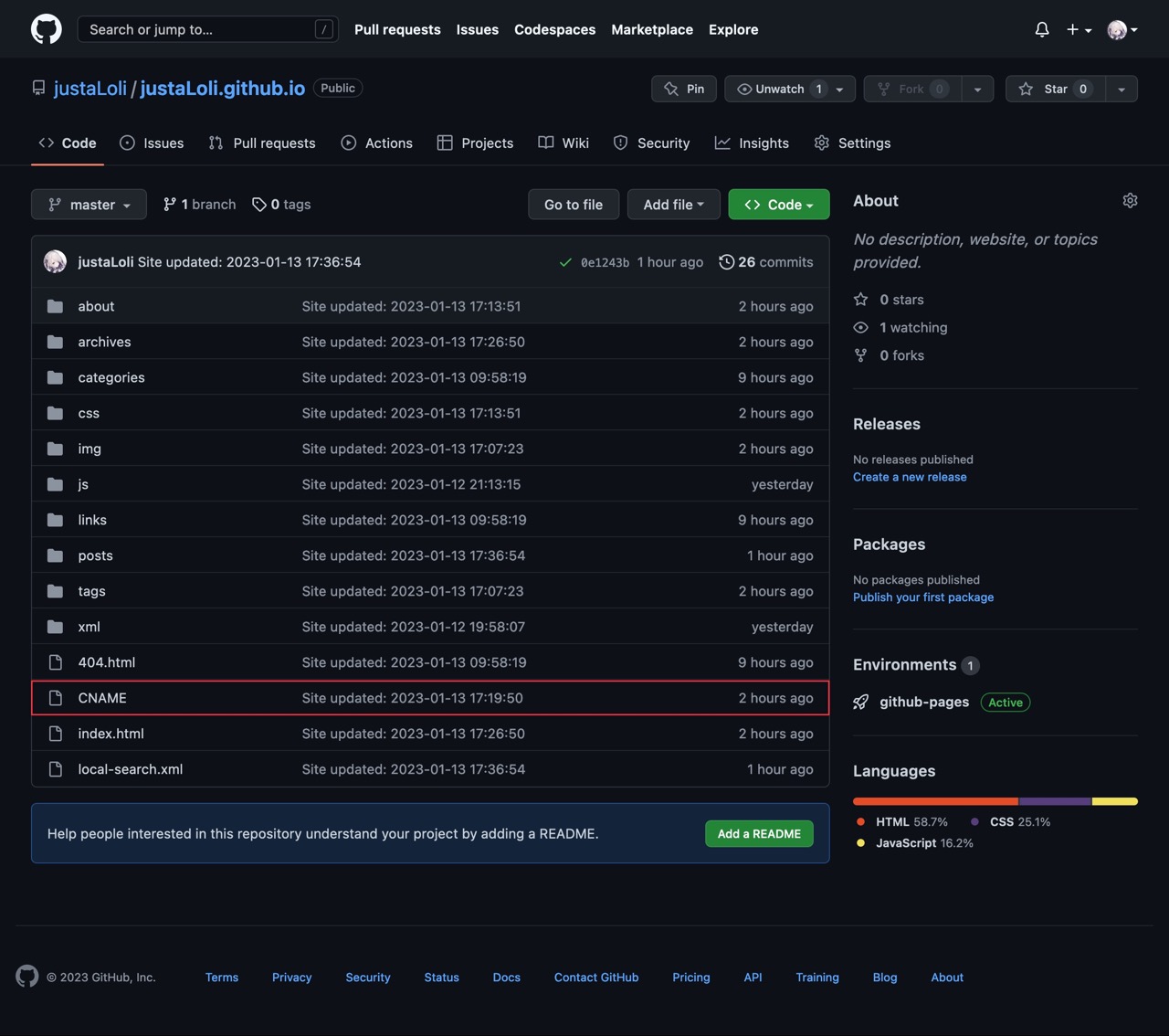The image size is (1169, 1036).
Task: Click Publish your first package link
Action: click(x=923, y=597)
